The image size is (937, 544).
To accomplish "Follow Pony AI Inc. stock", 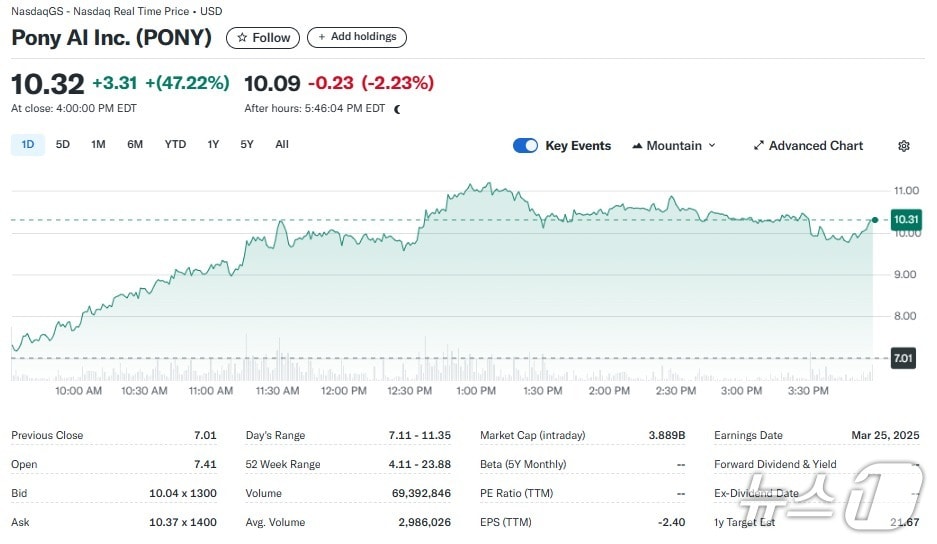I will tap(263, 38).
